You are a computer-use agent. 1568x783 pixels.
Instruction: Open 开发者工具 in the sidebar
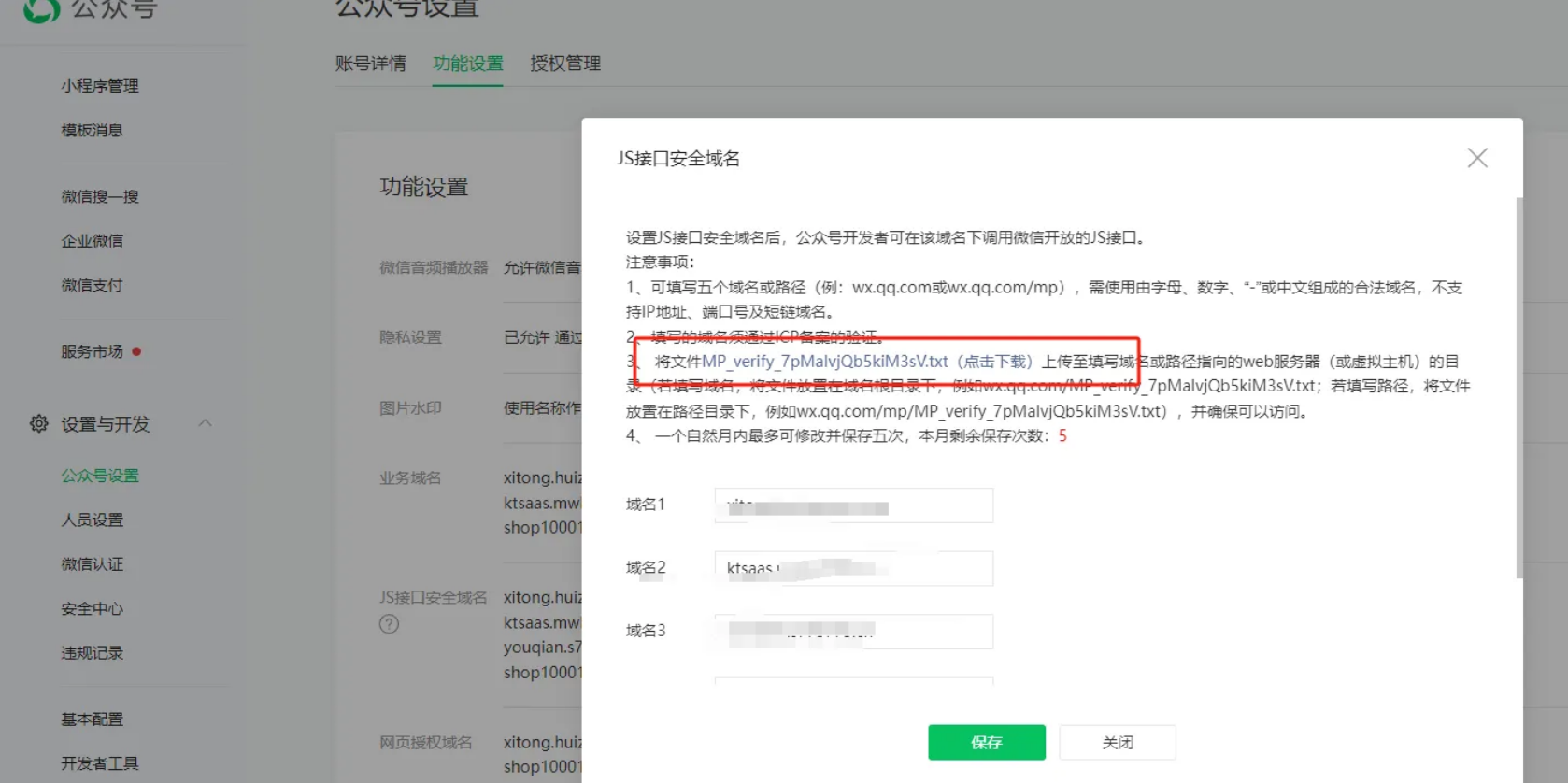(100, 763)
